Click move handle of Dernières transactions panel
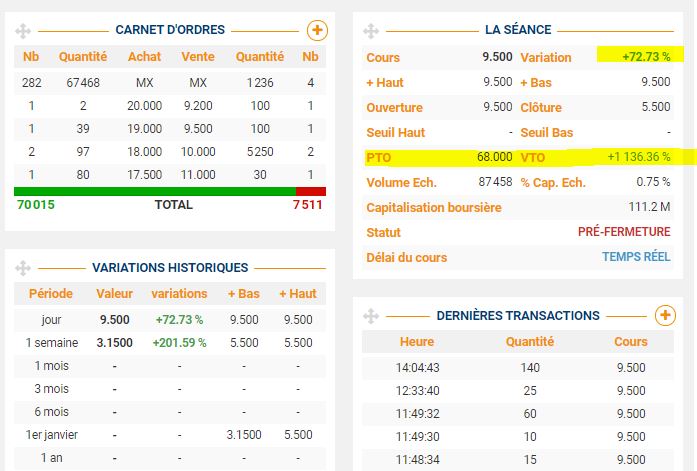Image resolution: width=697 pixels, height=471 pixels. (x=371, y=316)
